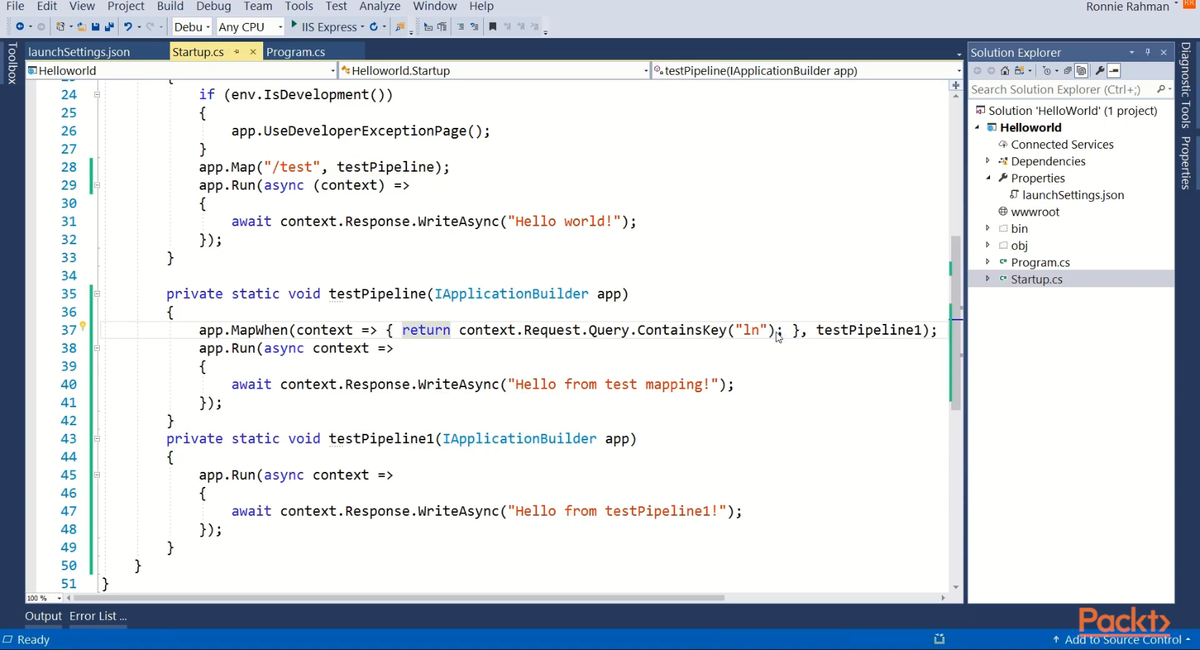This screenshot has height=650, width=1200.
Task: Save the current file with the floppy icon
Action: coord(96,26)
